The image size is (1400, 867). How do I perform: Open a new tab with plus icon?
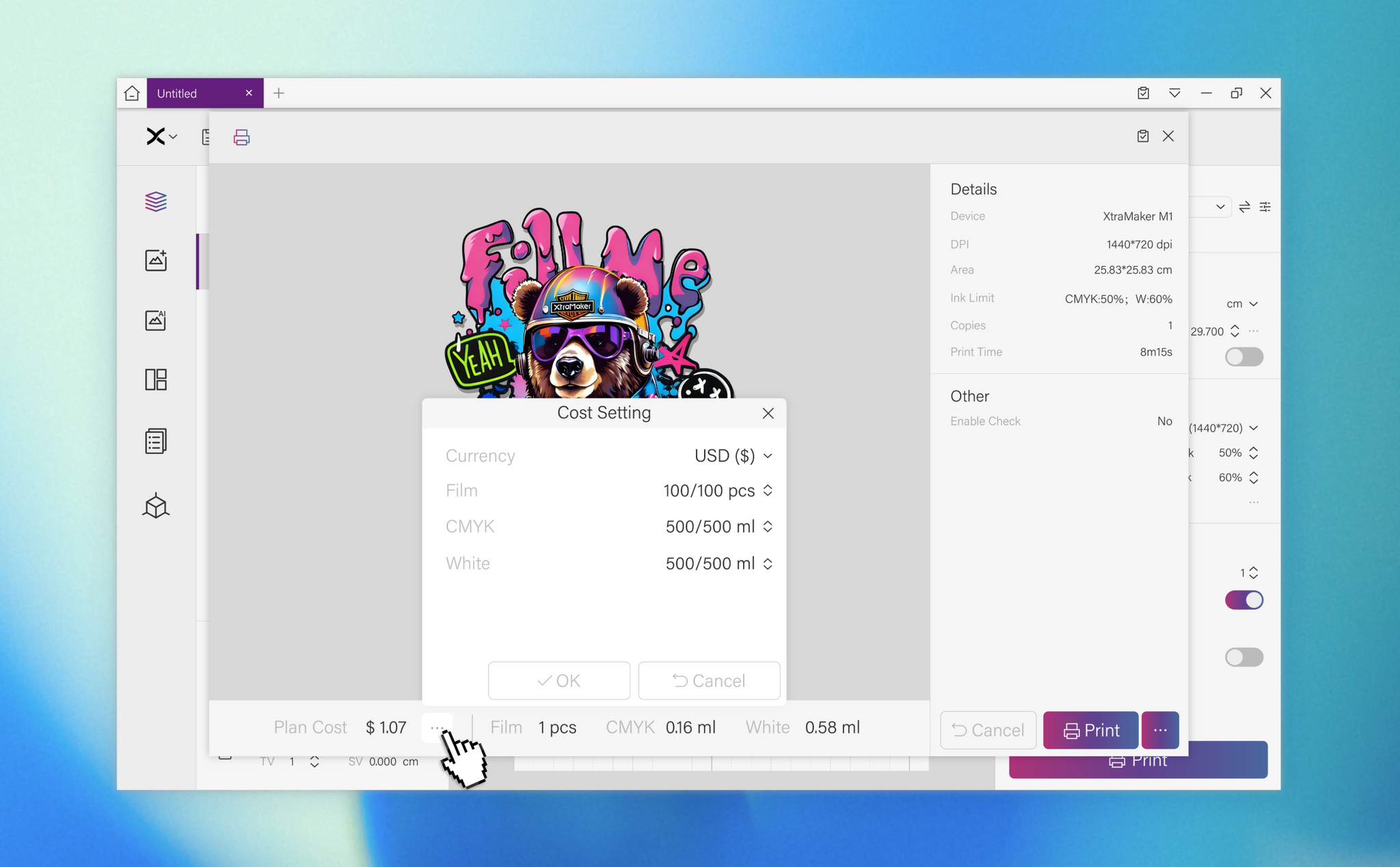coord(279,93)
